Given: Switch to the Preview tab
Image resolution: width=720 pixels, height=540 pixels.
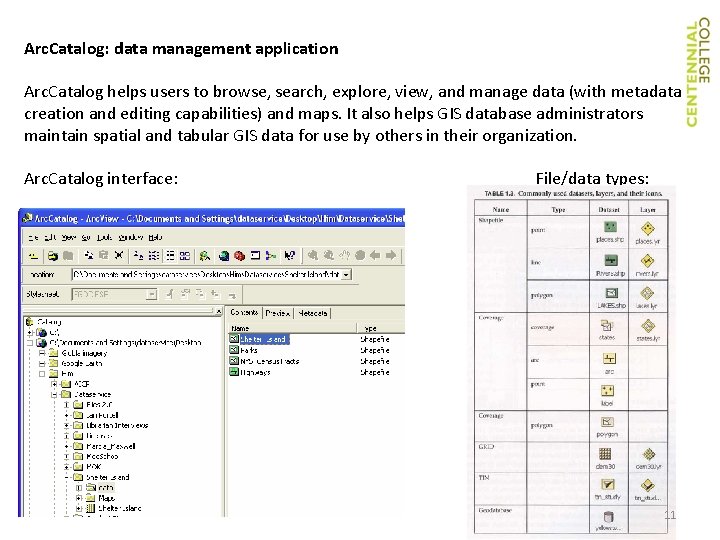Looking at the screenshot, I should point(278,313).
